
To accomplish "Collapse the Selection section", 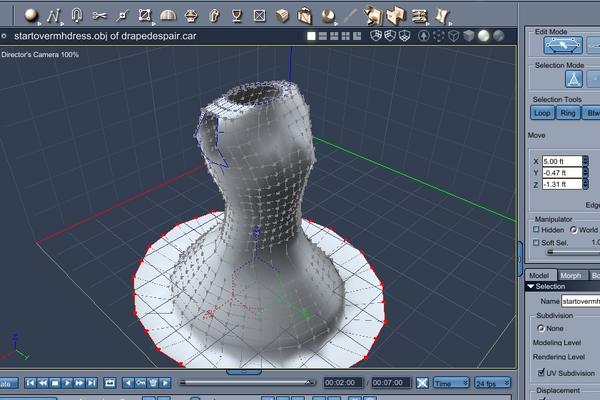I will tap(530, 286).
